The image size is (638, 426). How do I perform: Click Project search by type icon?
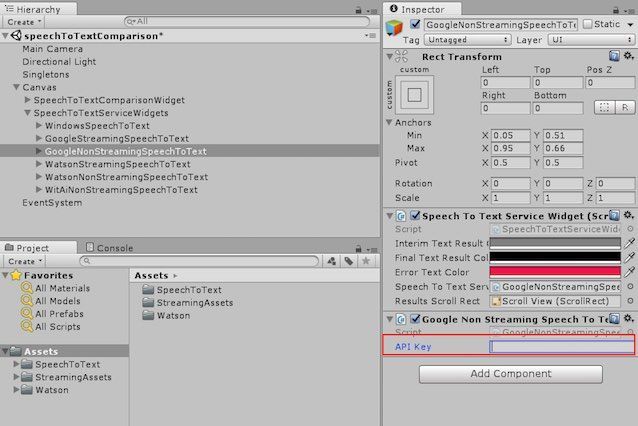click(x=332, y=261)
